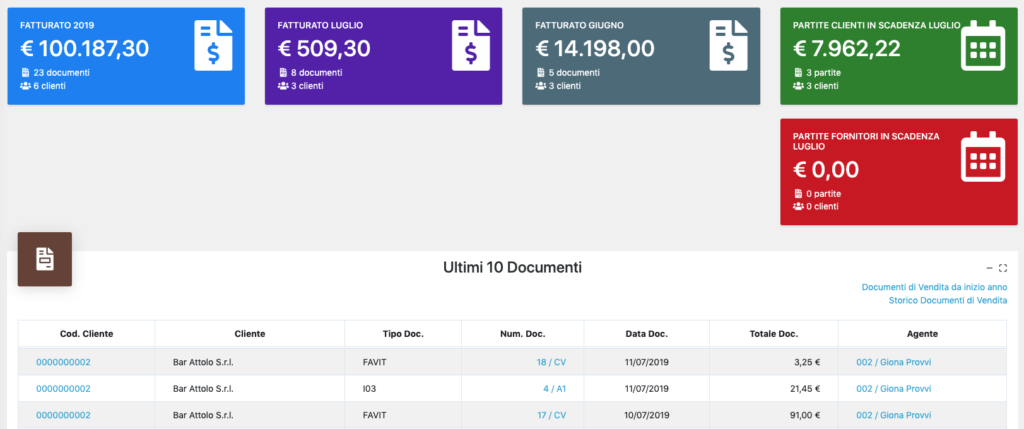Click Bar Attolo S.r.l. in I03 row
Viewport: 1024px width, 429px height.
coord(203,389)
